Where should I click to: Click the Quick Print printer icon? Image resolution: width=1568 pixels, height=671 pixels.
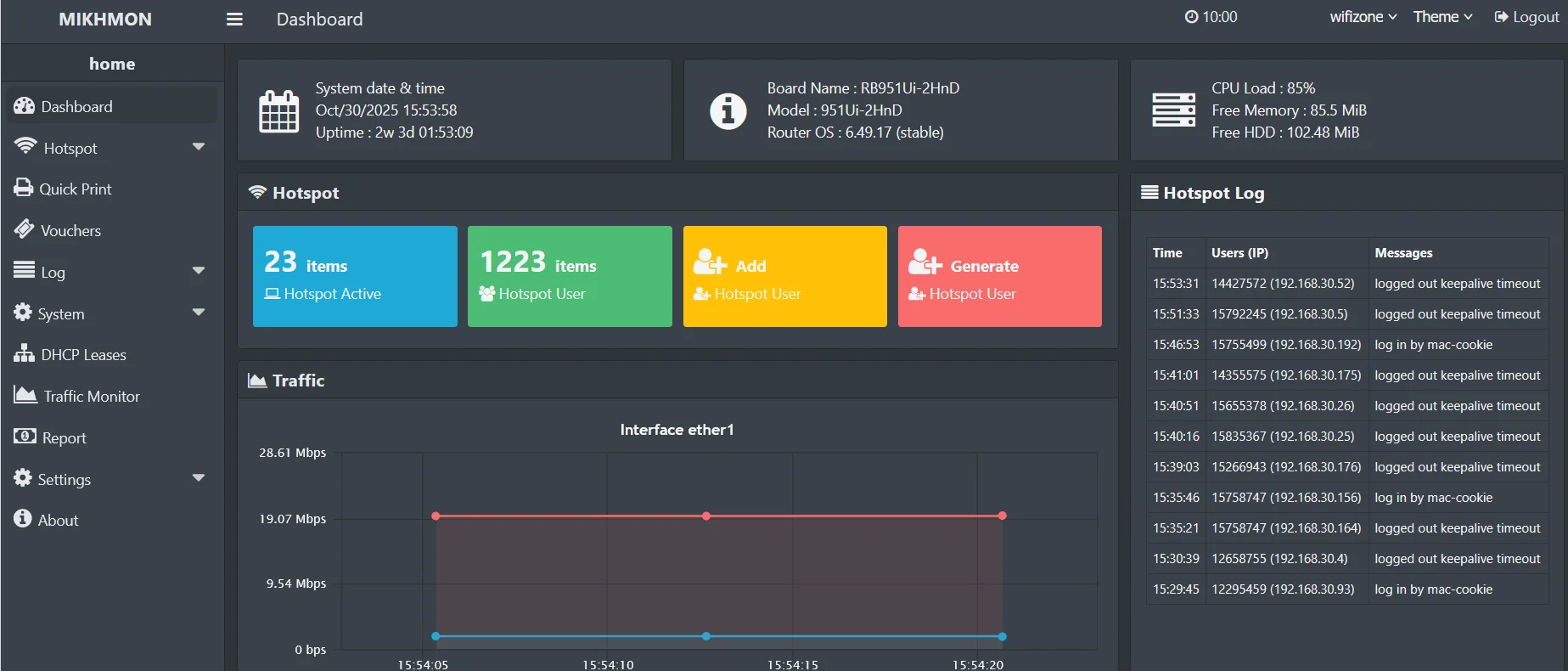[x=24, y=189]
